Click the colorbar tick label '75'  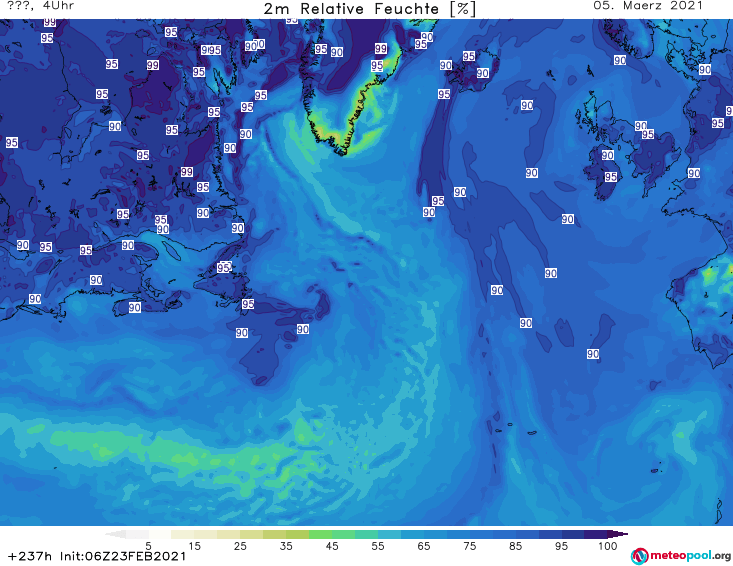coord(470,546)
